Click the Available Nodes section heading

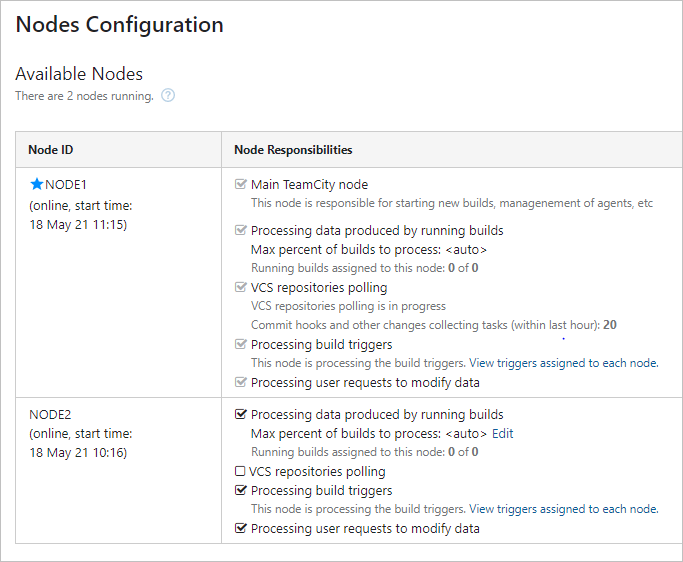tap(79, 74)
